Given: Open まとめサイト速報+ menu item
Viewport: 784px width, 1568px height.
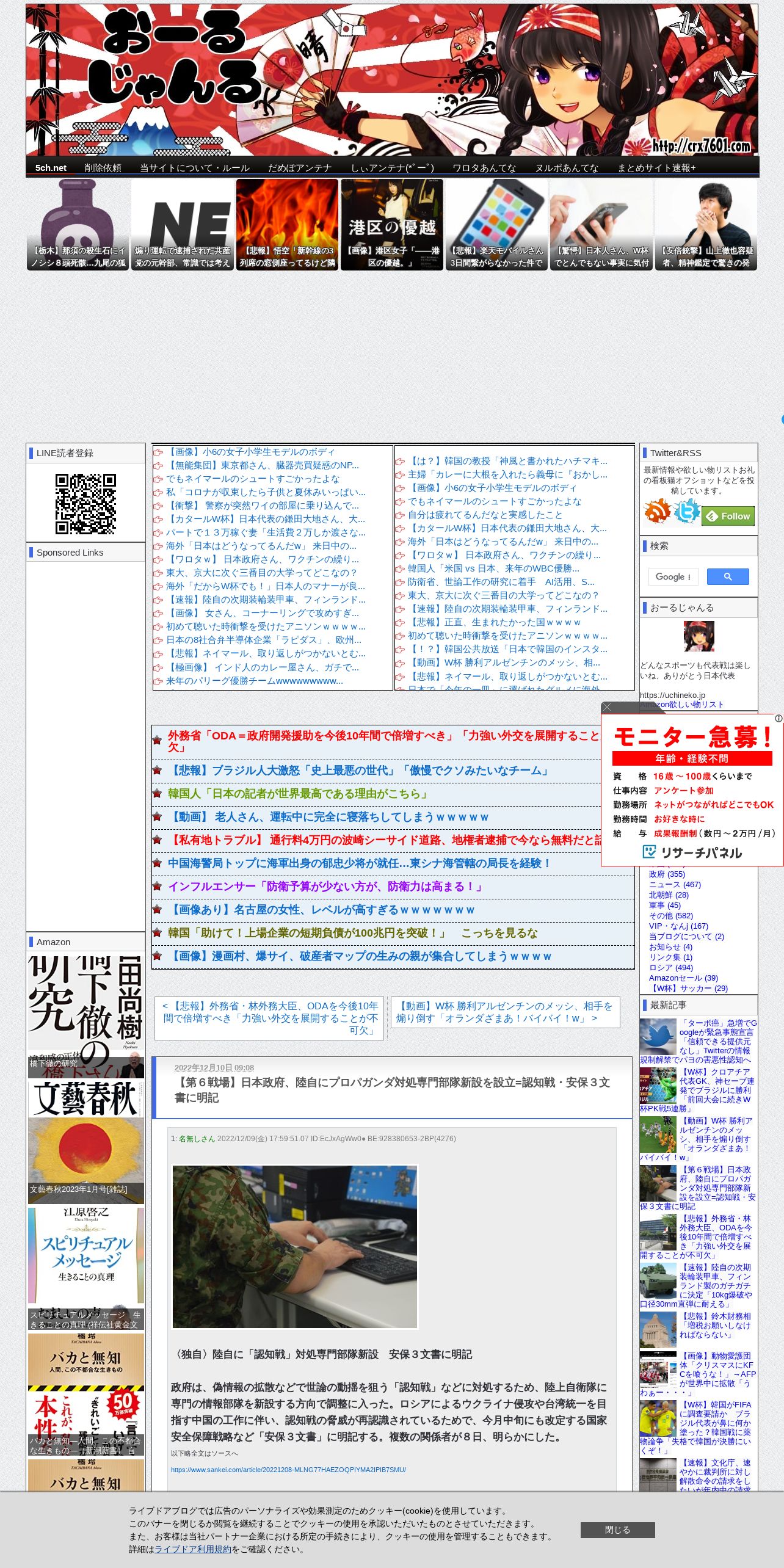Looking at the screenshot, I should pos(656,168).
